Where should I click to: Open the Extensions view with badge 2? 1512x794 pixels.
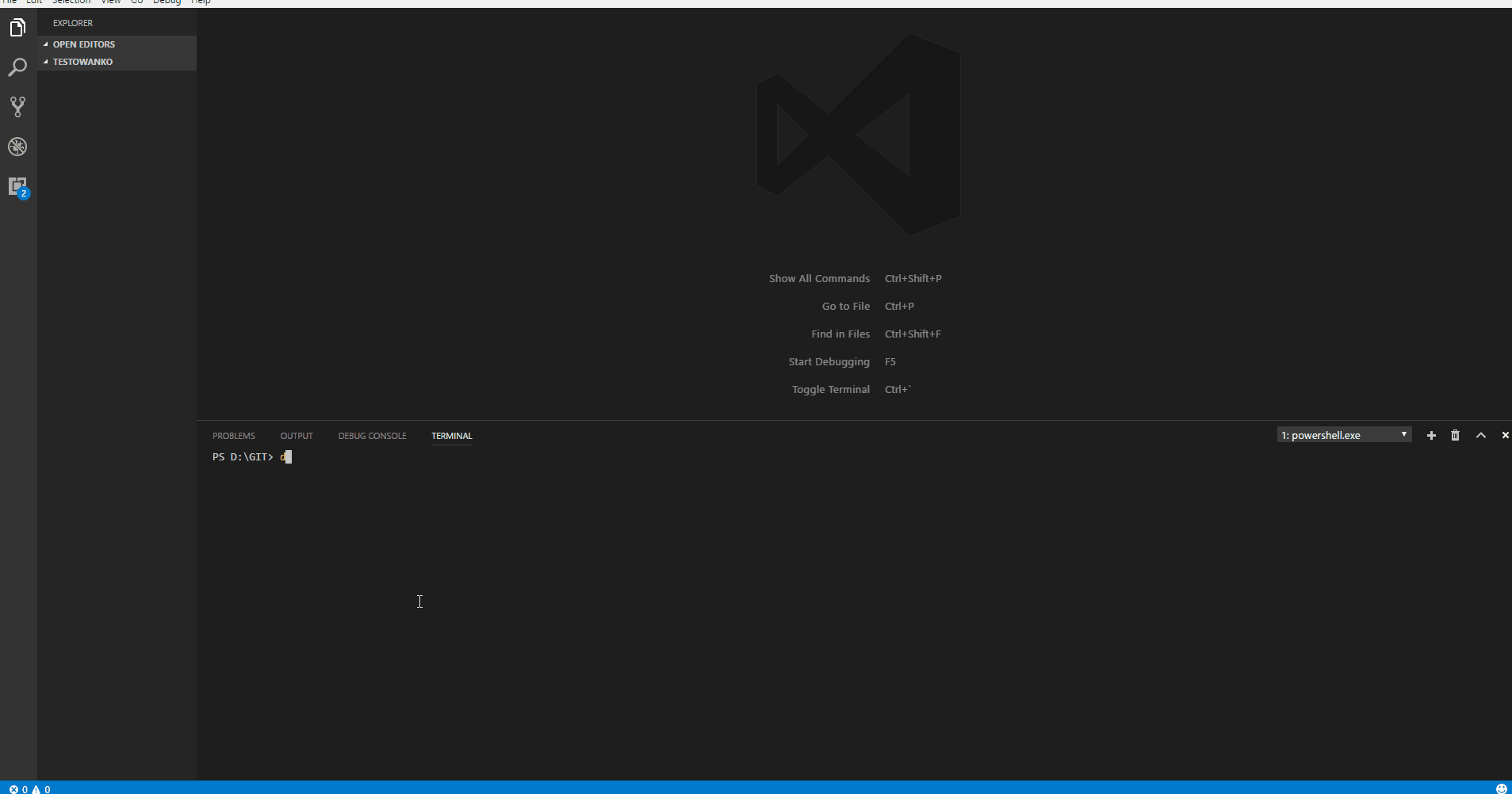18,187
